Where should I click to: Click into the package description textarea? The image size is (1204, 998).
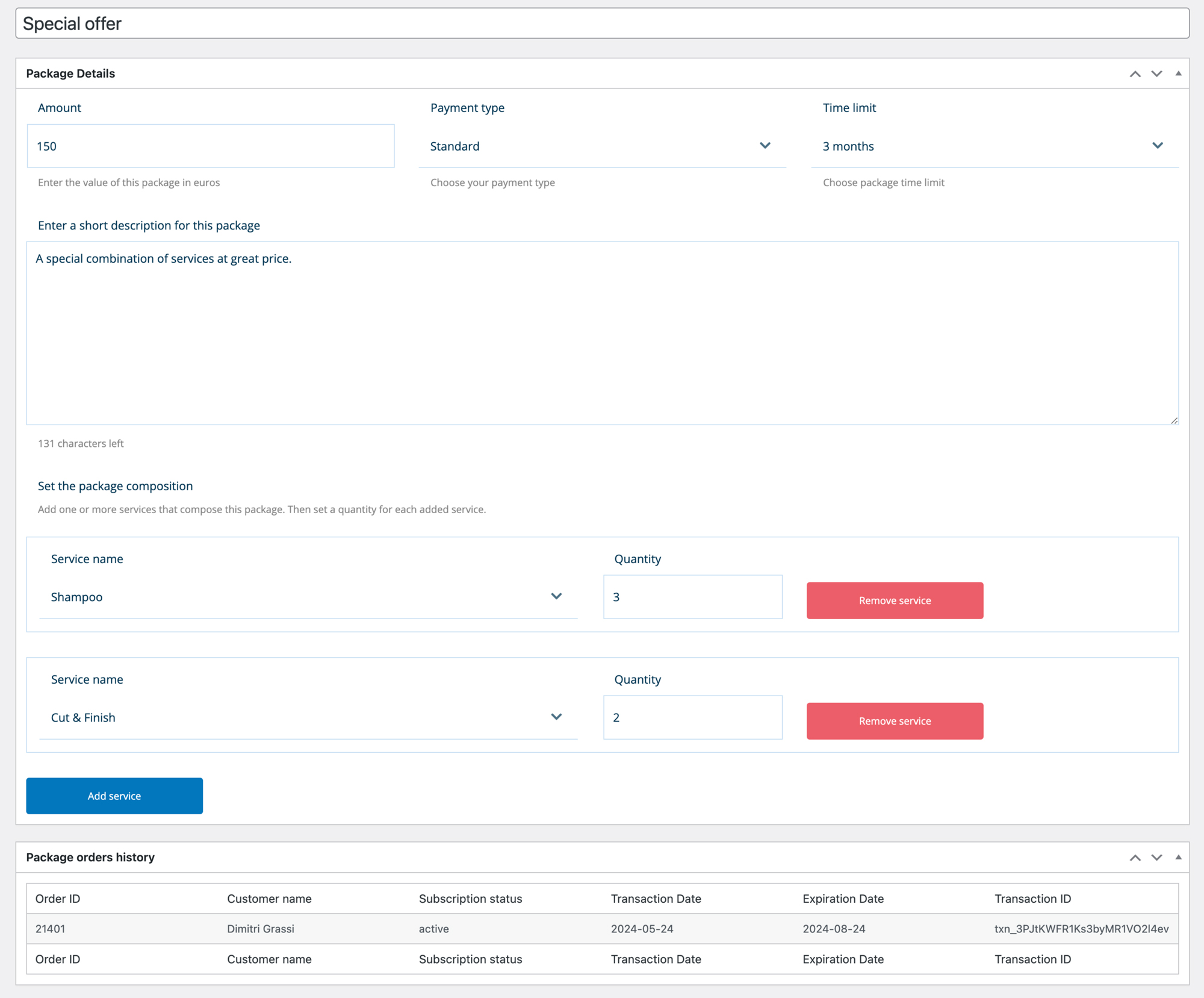pos(602,333)
